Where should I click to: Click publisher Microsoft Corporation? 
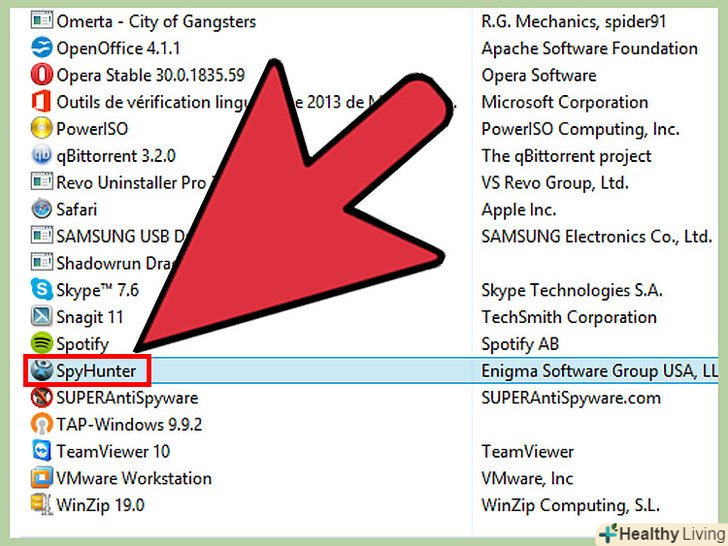565,103
